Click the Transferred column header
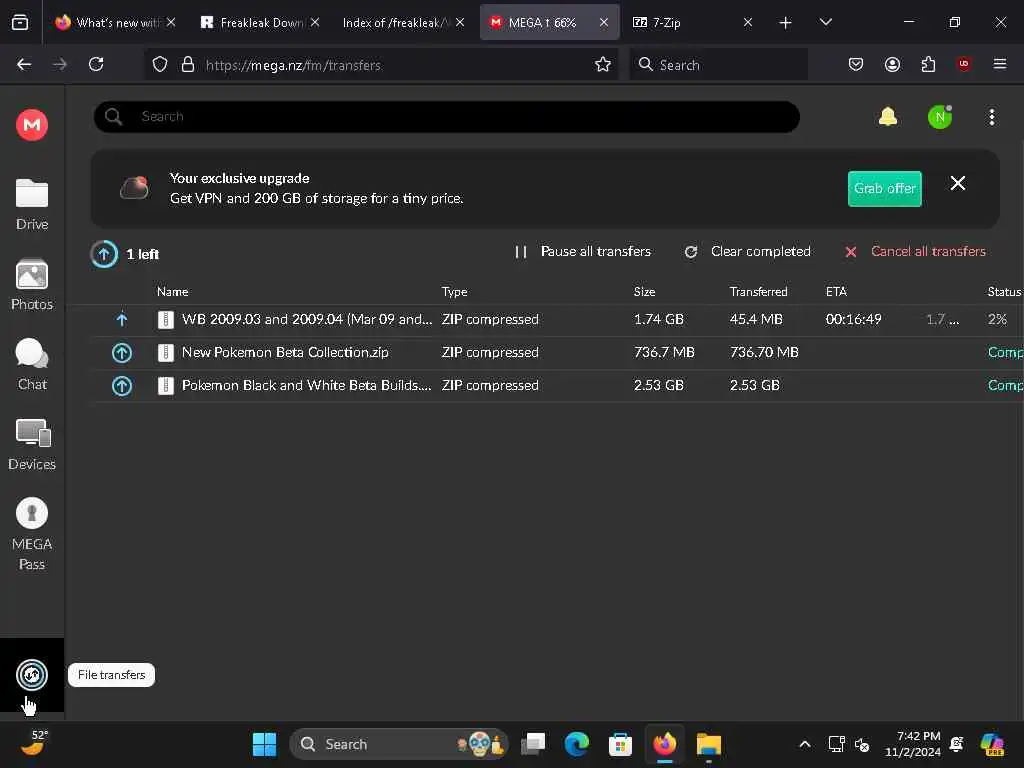The width and height of the screenshot is (1024, 768). click(758, 292)
